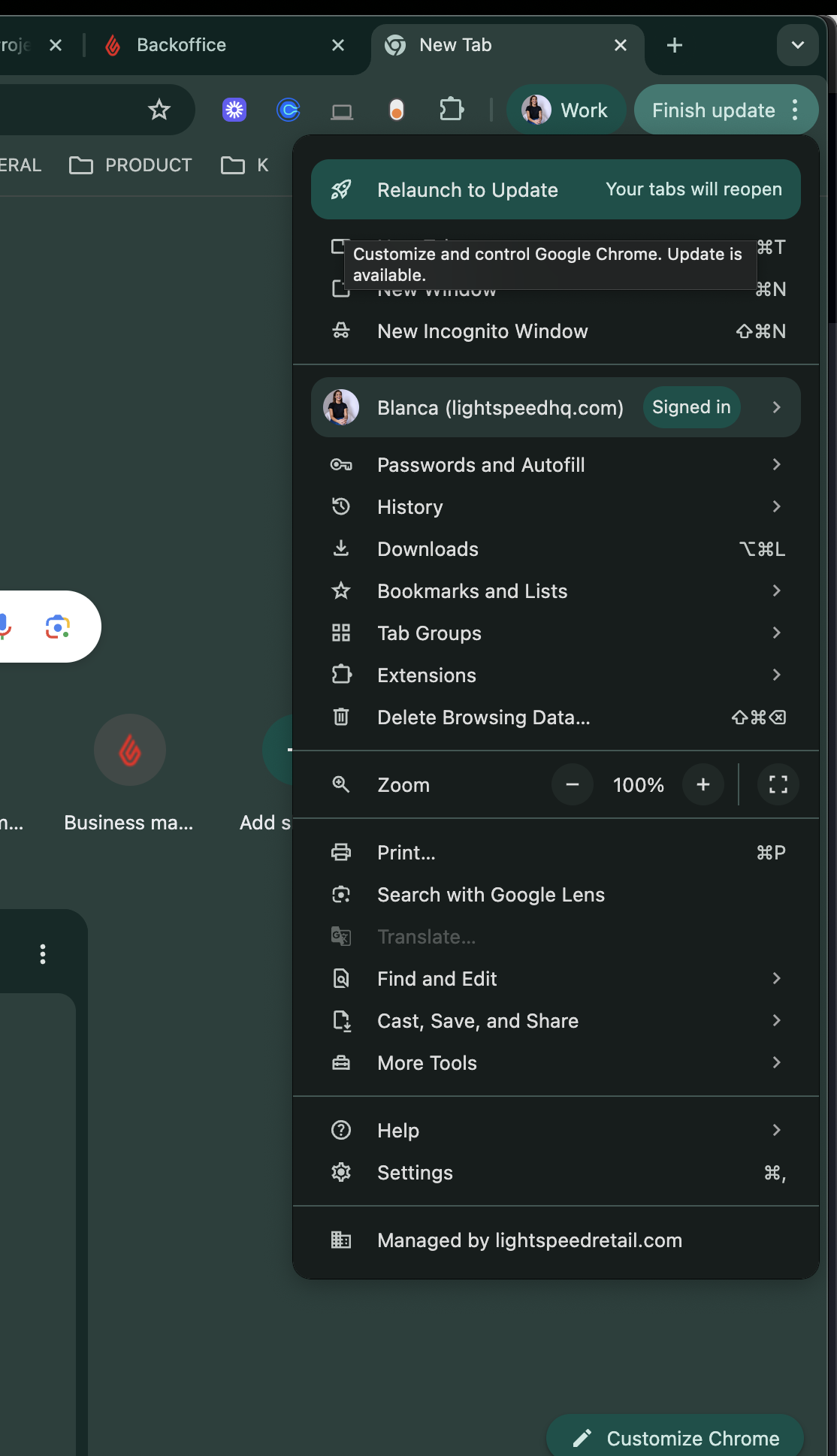Click the Google Lens camera search icon

point(58,627)
